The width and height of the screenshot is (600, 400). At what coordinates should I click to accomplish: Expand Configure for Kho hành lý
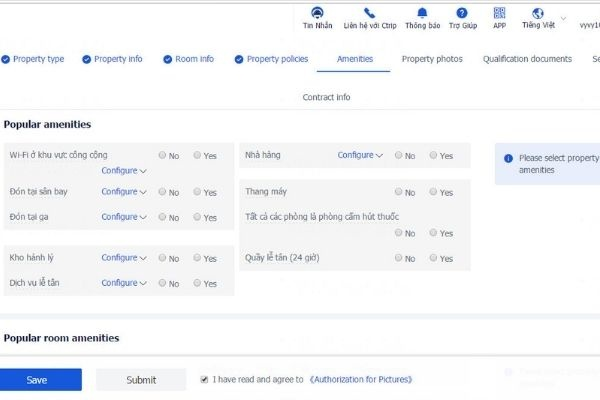(124, 258)
